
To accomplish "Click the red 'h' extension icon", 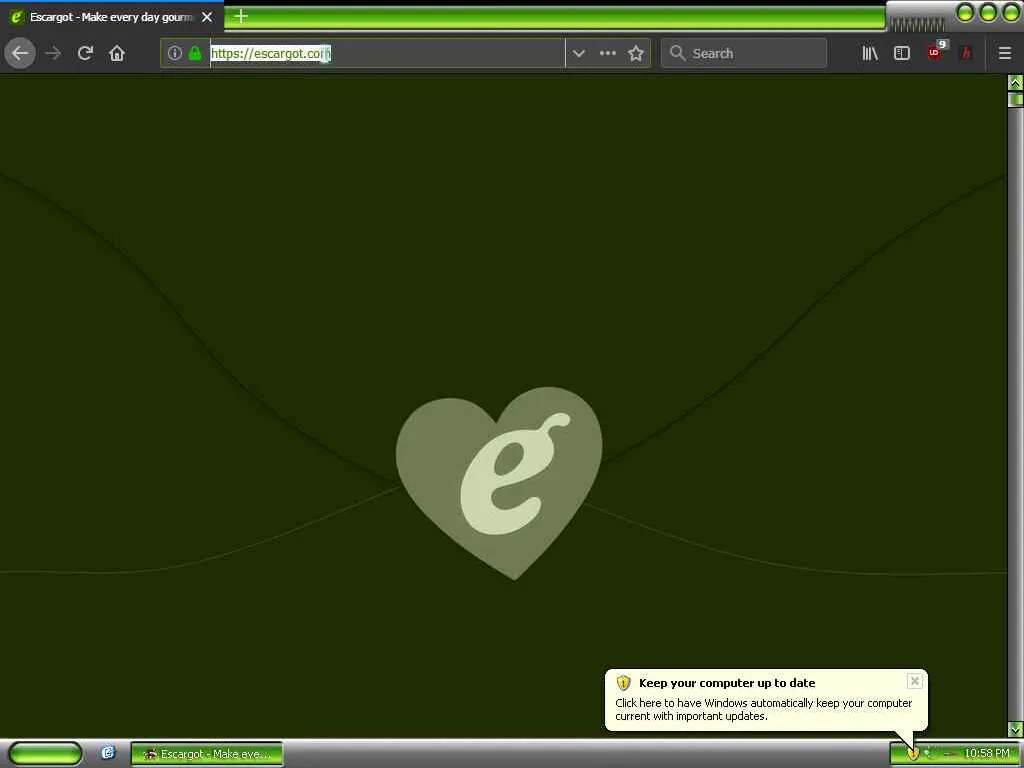I will 967,53.
